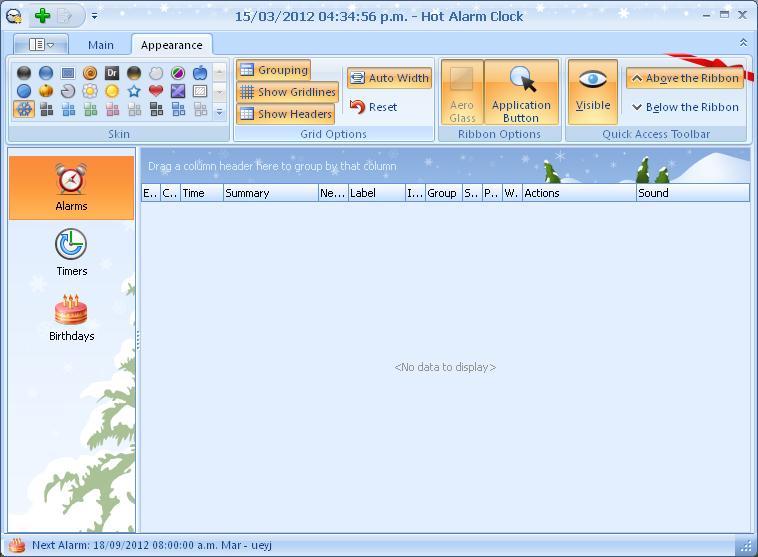Apply the dark sphere with gold glow skin
The width and height of the screenshot is (758, 557).
coord(134,73)
